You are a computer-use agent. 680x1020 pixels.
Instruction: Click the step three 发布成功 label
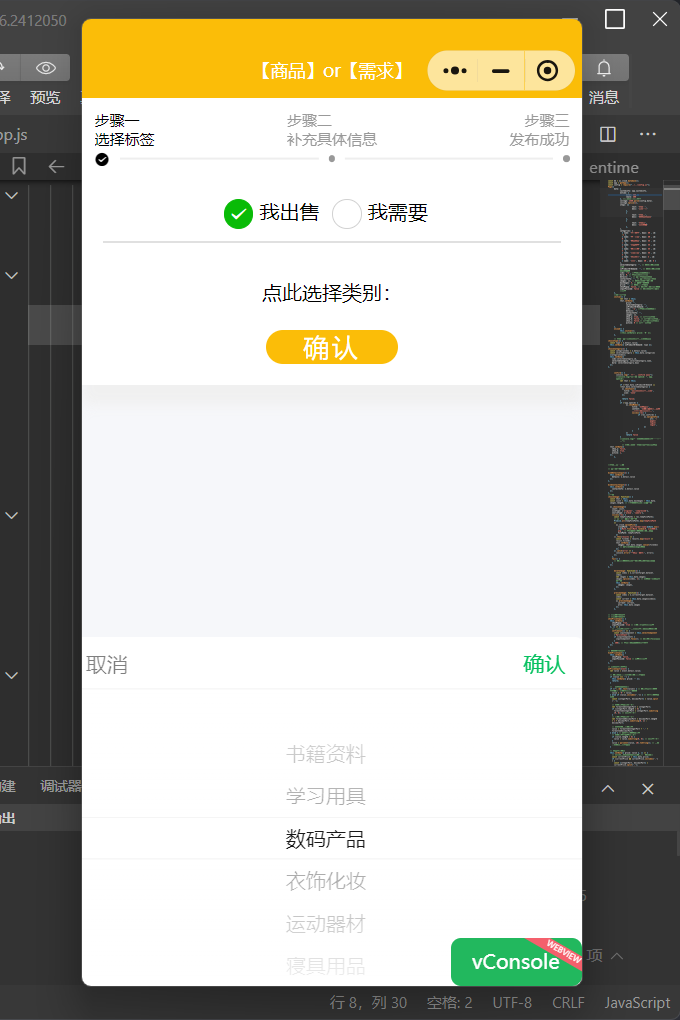[x=539, y=140]
